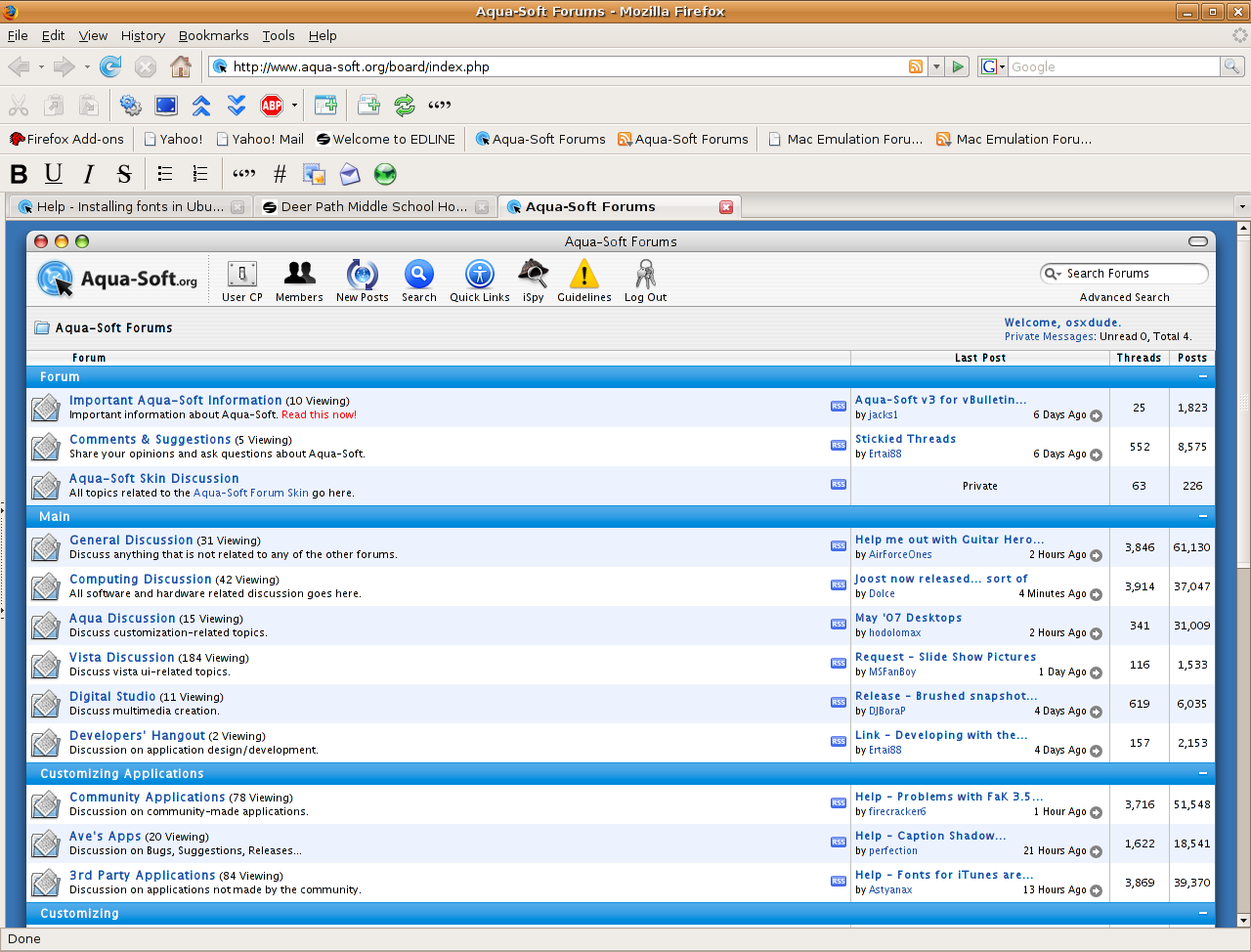Screen dimensions: 1251x952
Task: Click the Advanced Search link
Action: [1124, 297]
